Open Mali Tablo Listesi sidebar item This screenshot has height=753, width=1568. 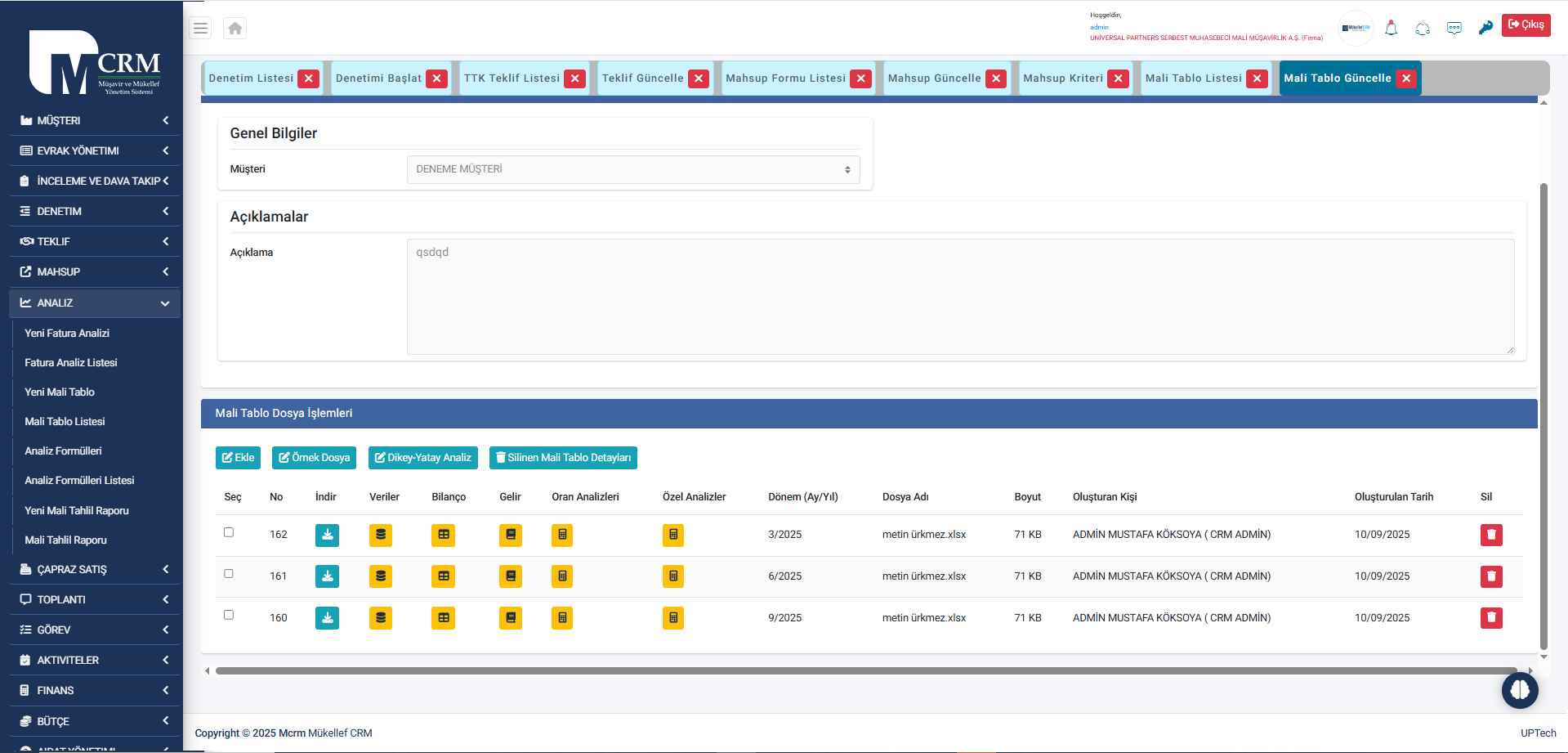coord(65,422)
